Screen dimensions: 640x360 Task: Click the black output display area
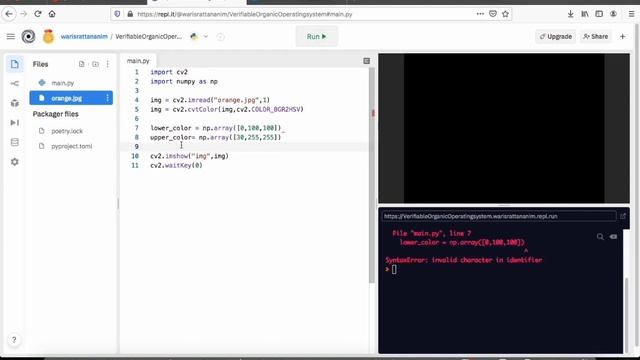(x=504, y=128)
